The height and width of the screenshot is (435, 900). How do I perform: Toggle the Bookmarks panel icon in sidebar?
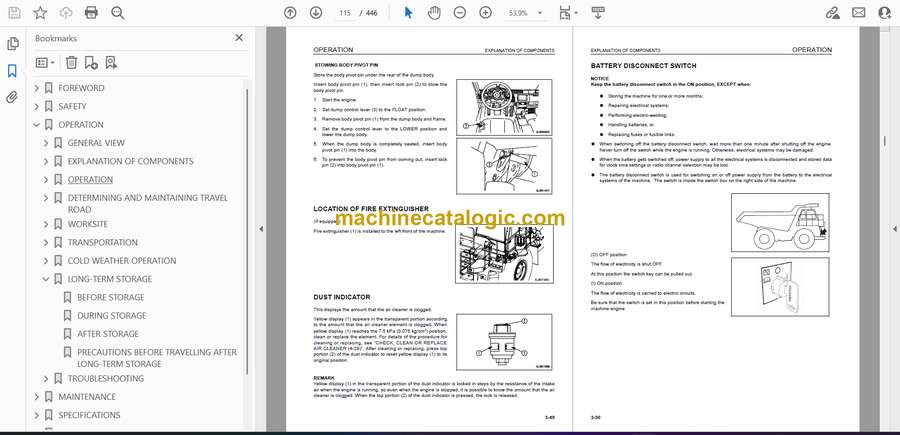tap(12, 71)
